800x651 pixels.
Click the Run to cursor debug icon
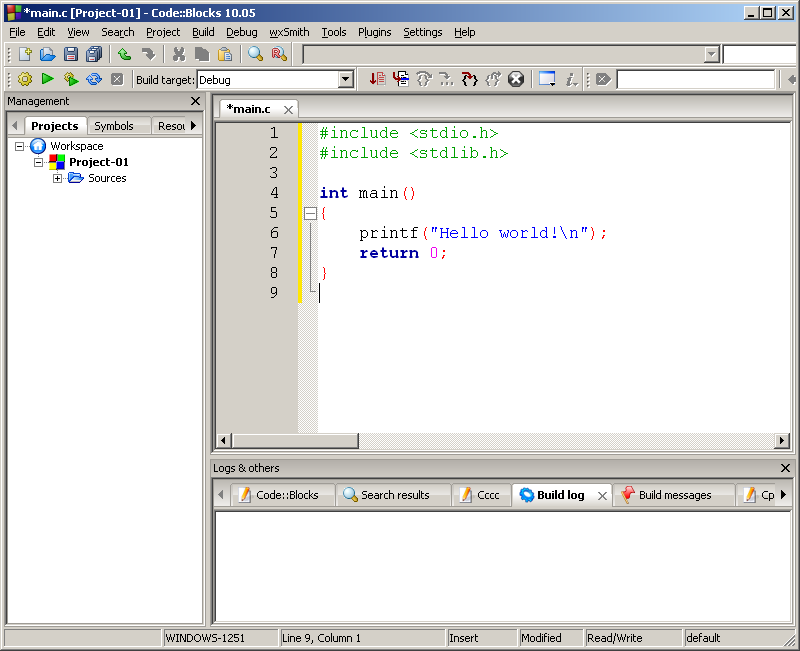click(x=401, y=79)
